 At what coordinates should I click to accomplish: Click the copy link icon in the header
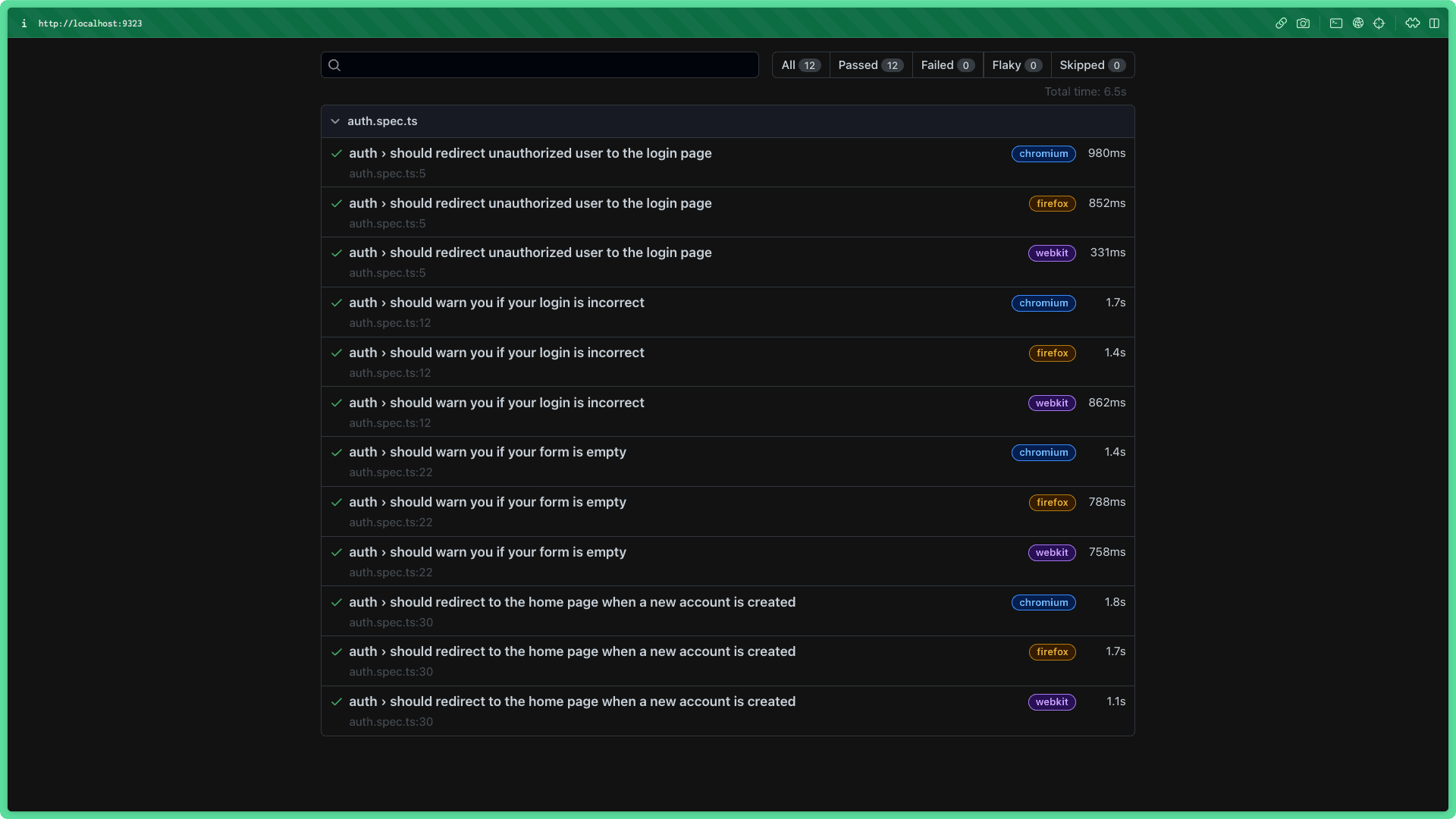1282,24
